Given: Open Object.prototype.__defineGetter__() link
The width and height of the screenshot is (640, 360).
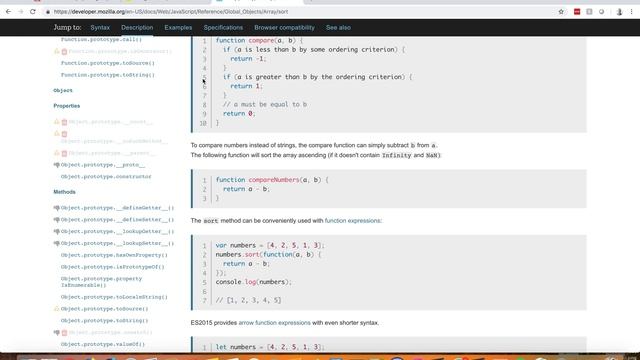Looking at the screenshot, I should click(x=118, y=208).
